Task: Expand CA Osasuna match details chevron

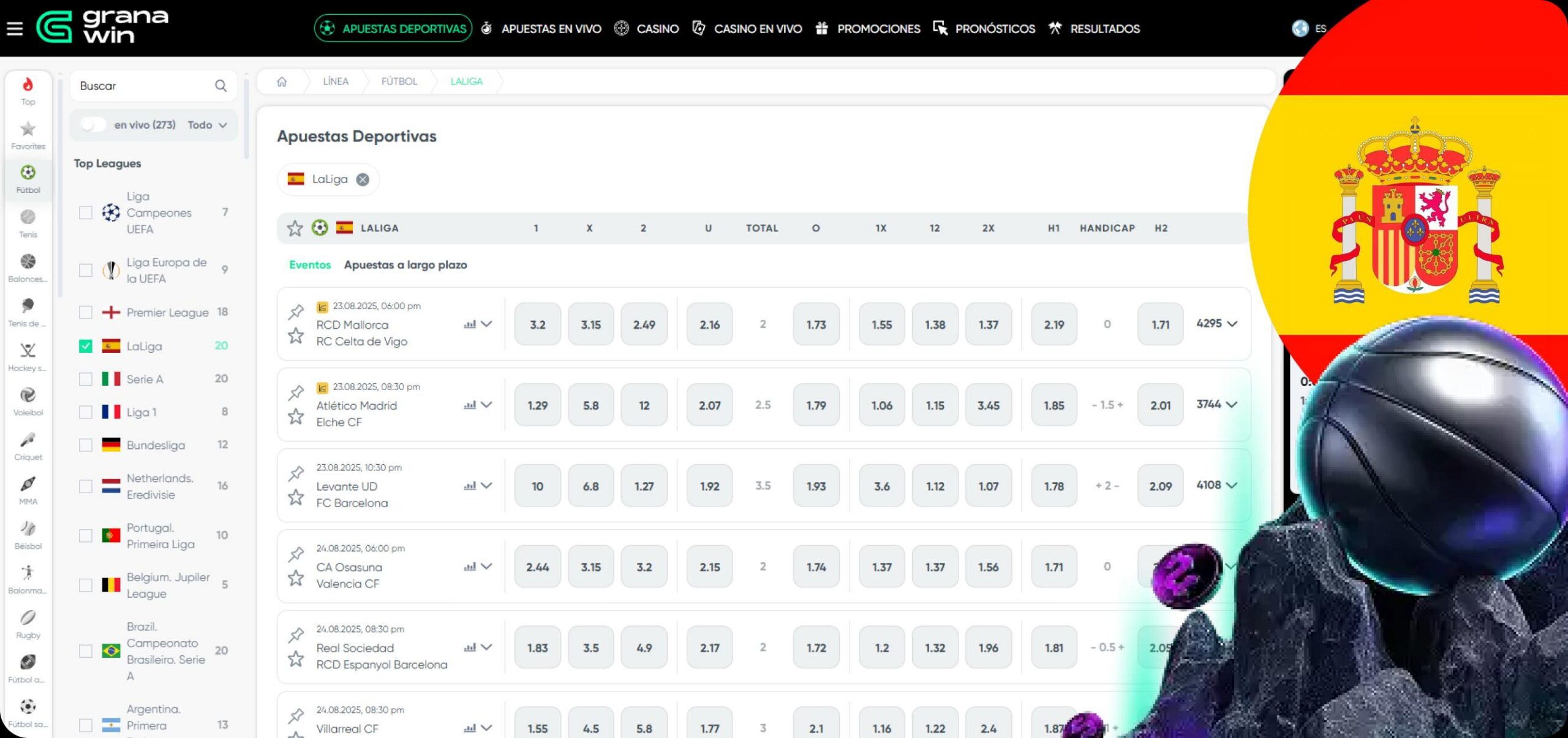Action: click(x=486, y=567)
